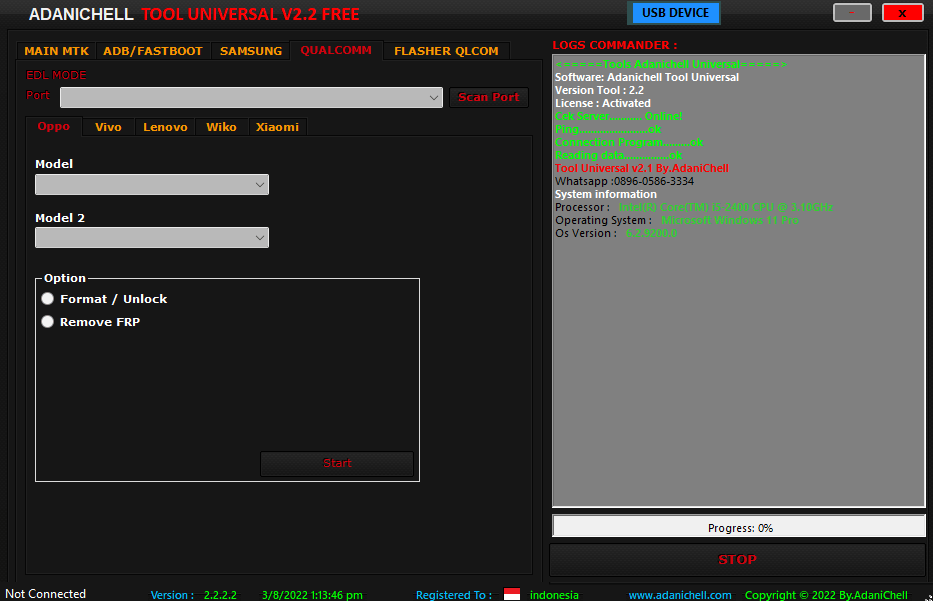This screenshot has height=601, width=933.
Task: Select the SAMSUNG tab
Action: click(248, 50)
